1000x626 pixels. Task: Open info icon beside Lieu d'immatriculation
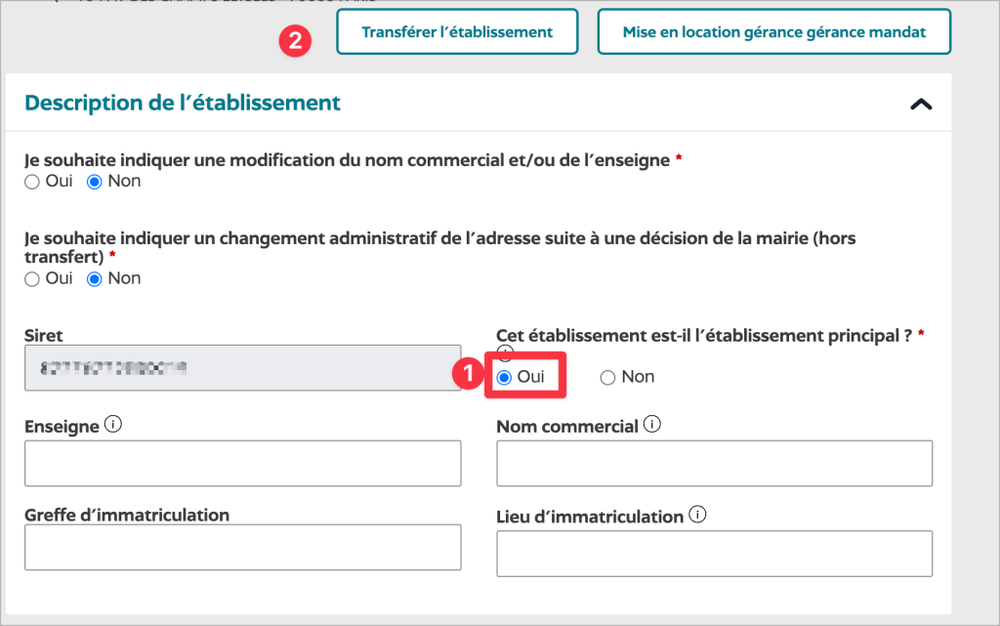click(x=697, y=516)
